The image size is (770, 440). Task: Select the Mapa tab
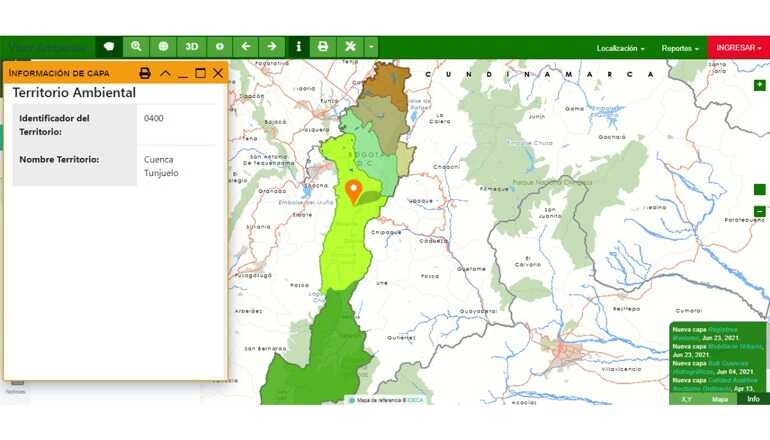(x=719, y=399)
